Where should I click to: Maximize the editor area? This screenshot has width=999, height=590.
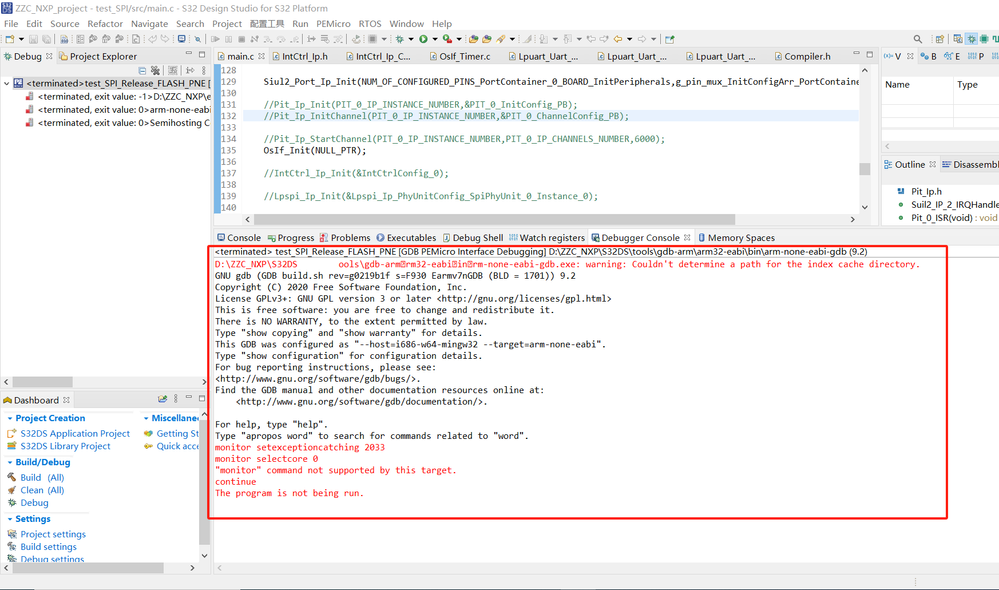pyautogui.click(x=870, y=55)
